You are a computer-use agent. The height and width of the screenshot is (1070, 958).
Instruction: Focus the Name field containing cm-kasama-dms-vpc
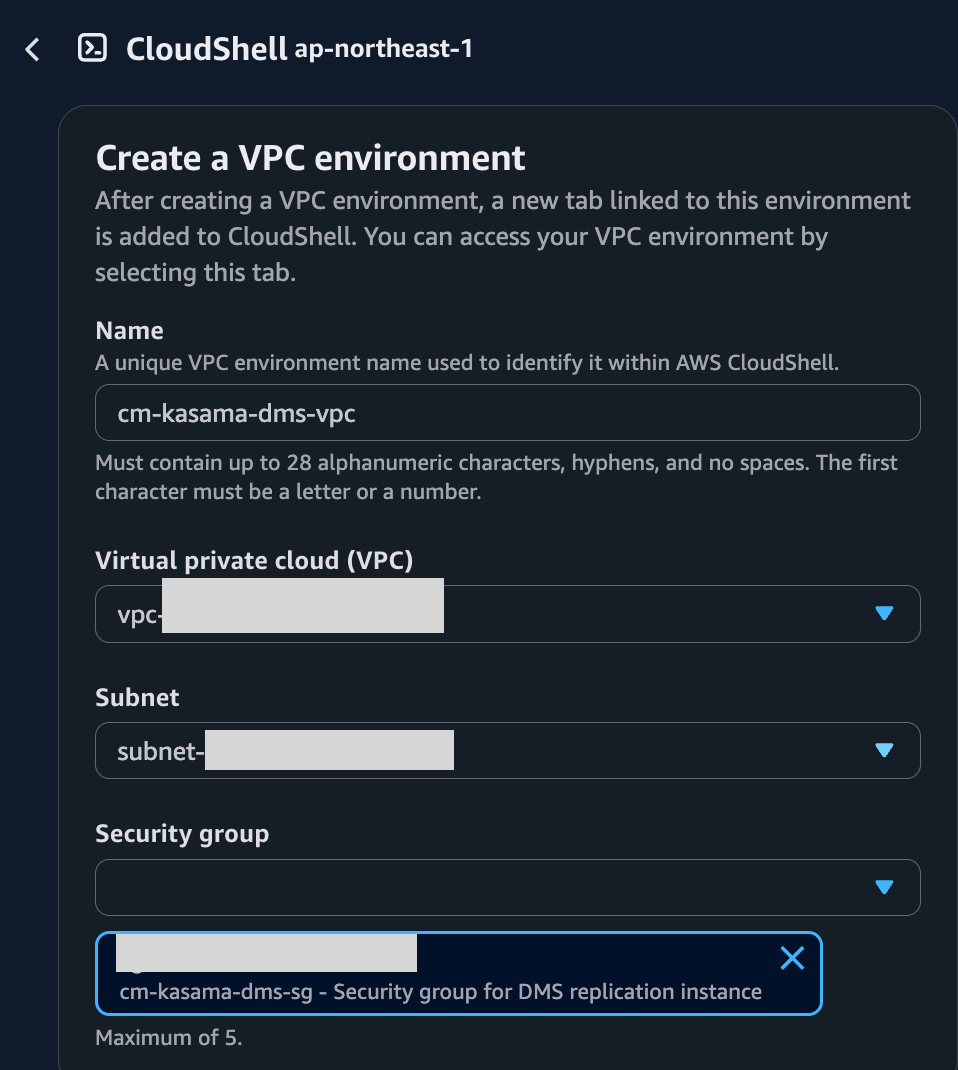[x=508, y=413]
